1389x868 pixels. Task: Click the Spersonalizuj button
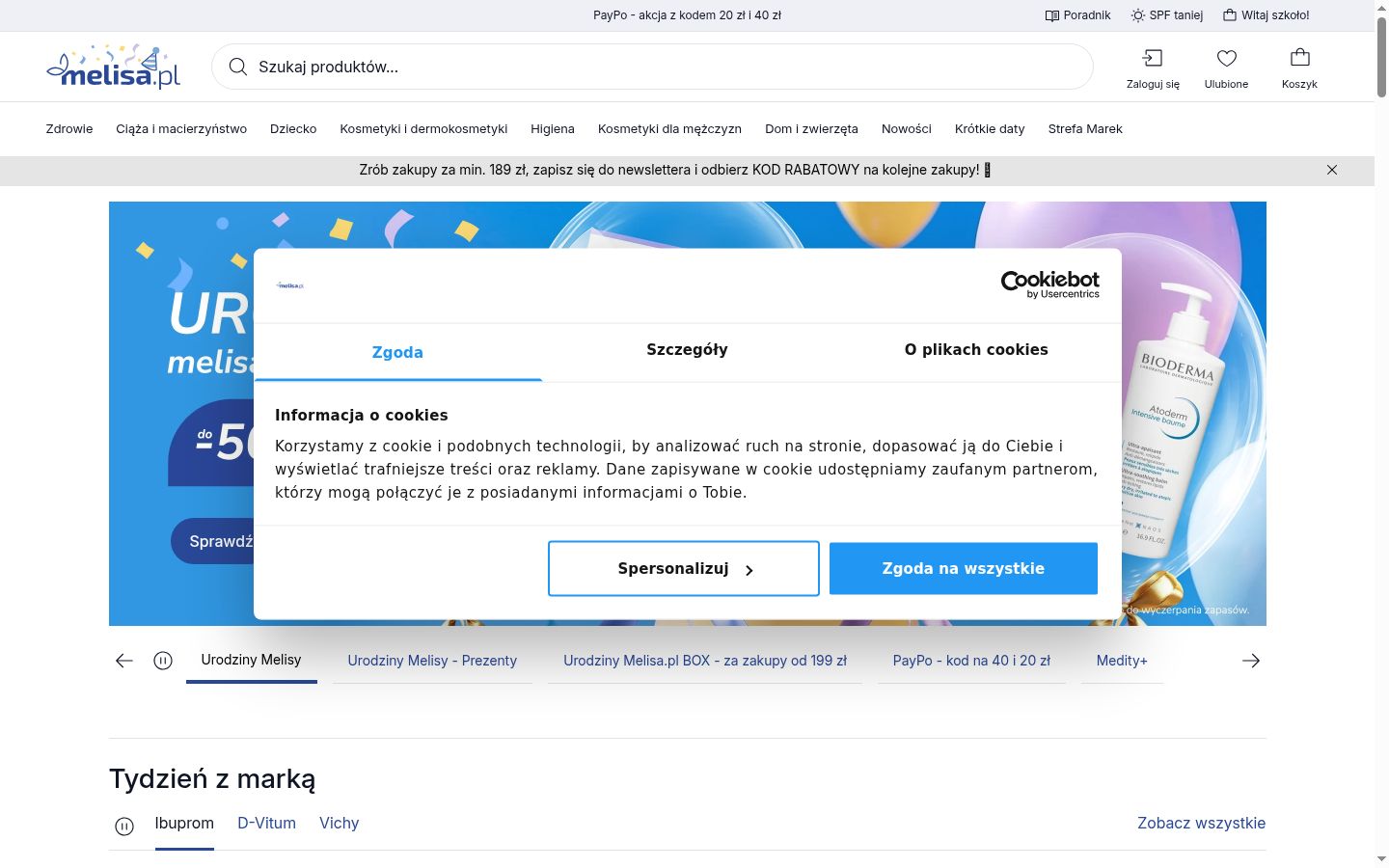pos(684,569)
